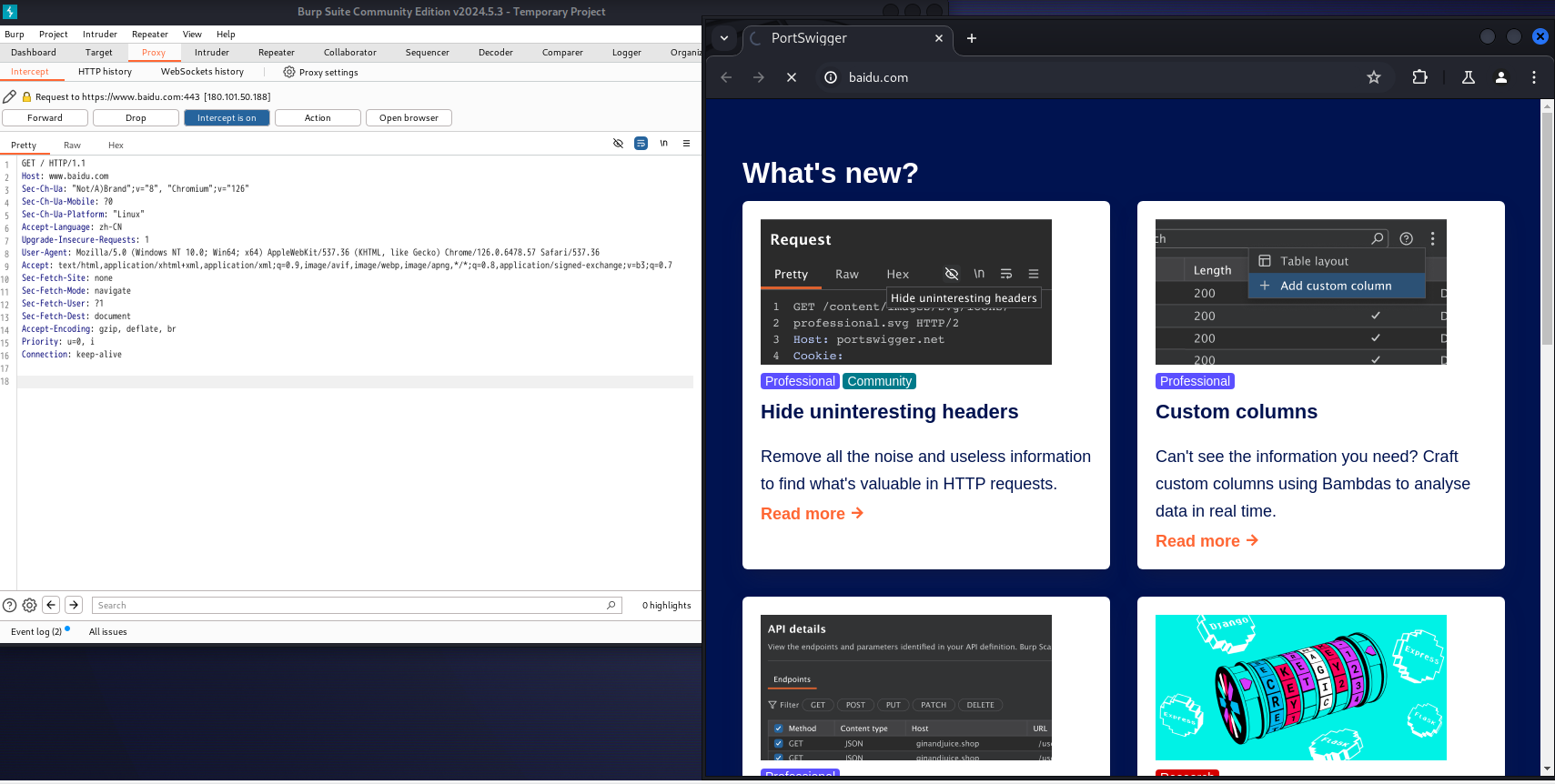
Task: Open the Action dropdown button
Action: click(318, 117)
